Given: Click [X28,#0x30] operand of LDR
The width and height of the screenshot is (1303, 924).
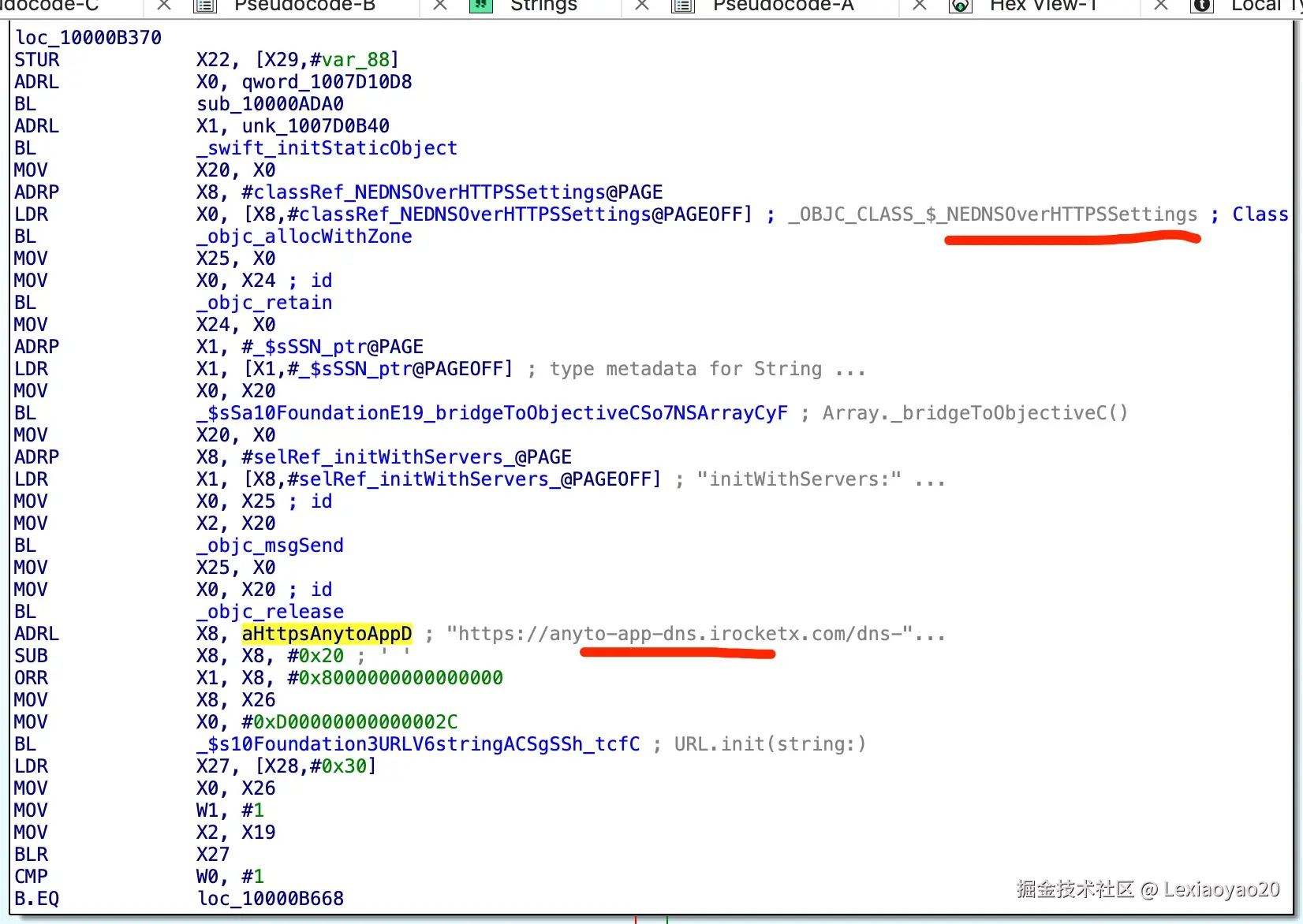Looking at the screenshot, I should [x=315, y=766].
